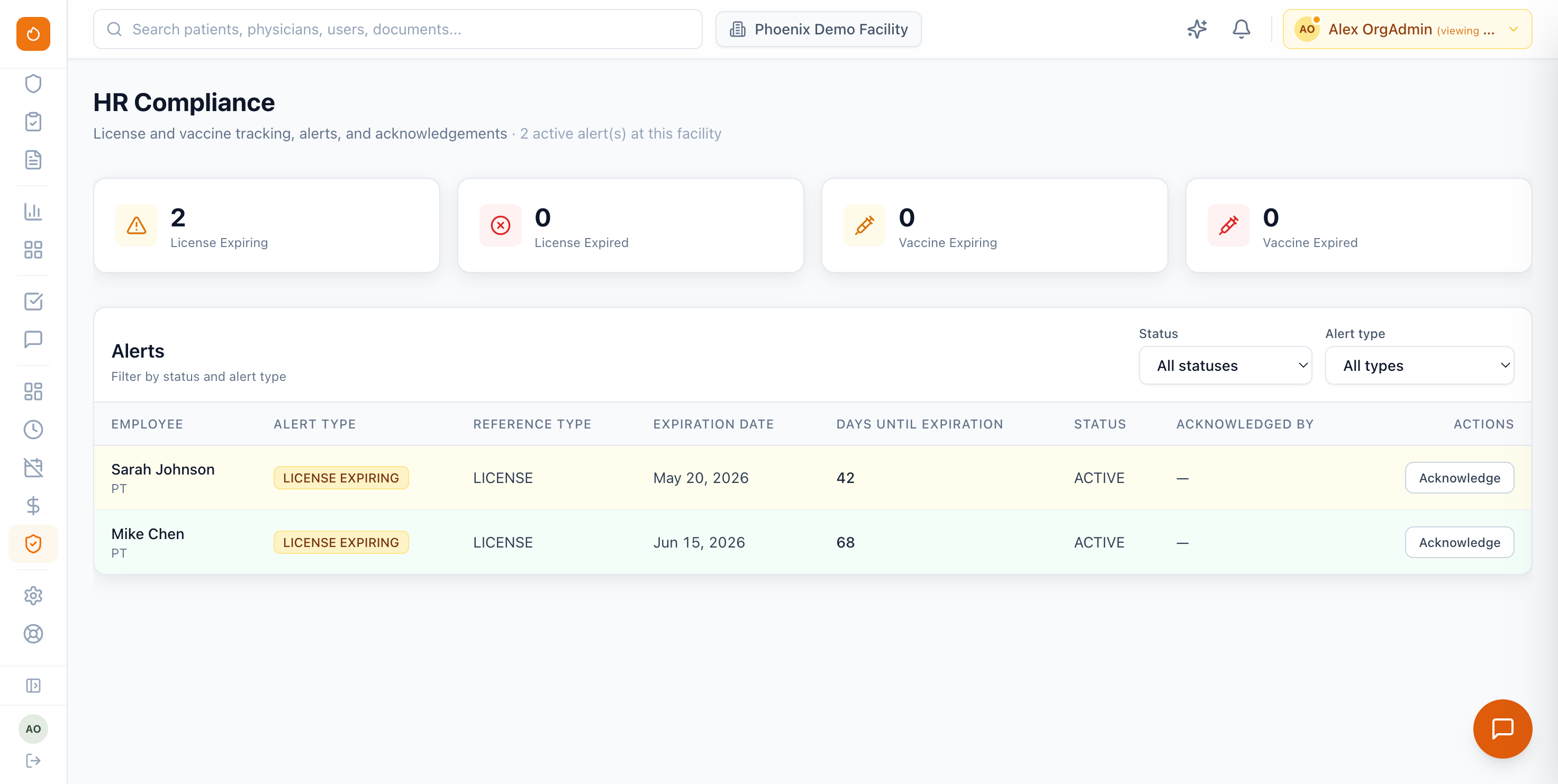Open the notifications bell icon

1241,29
